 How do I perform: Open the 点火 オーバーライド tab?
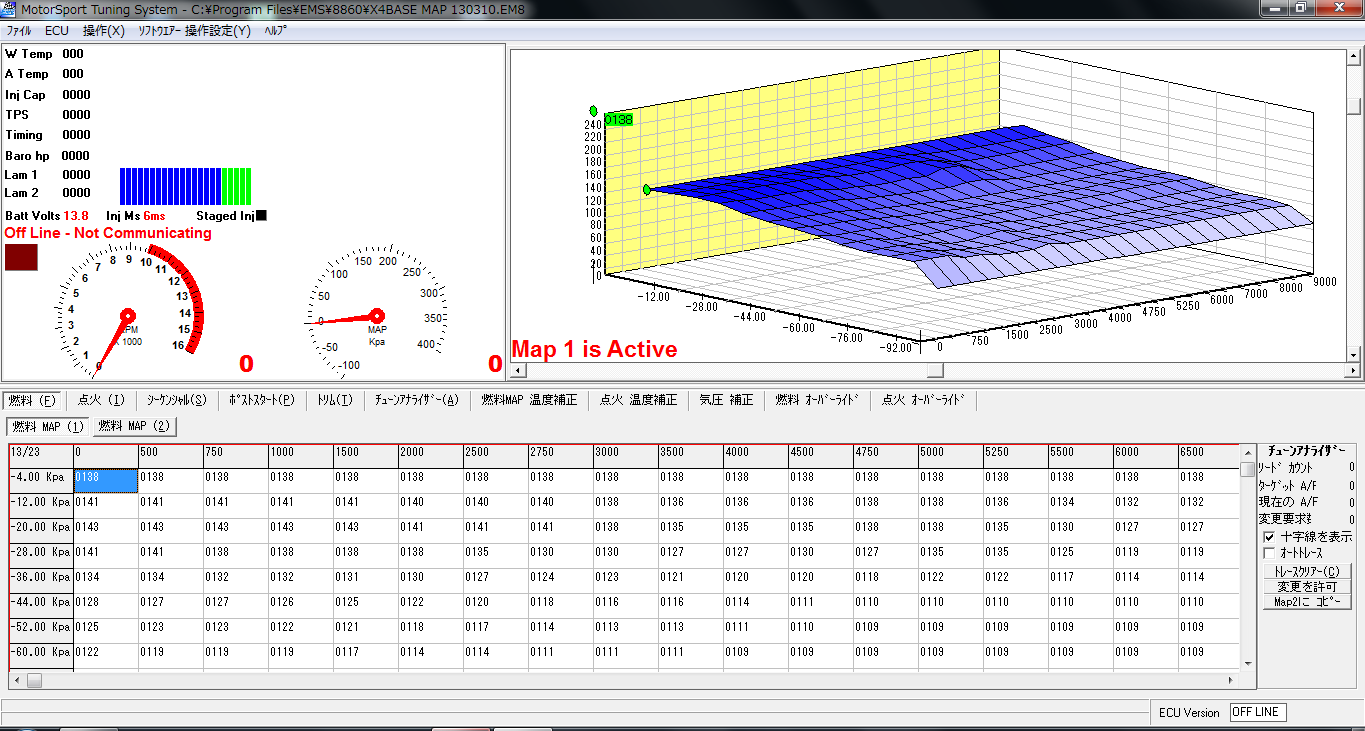924,400
